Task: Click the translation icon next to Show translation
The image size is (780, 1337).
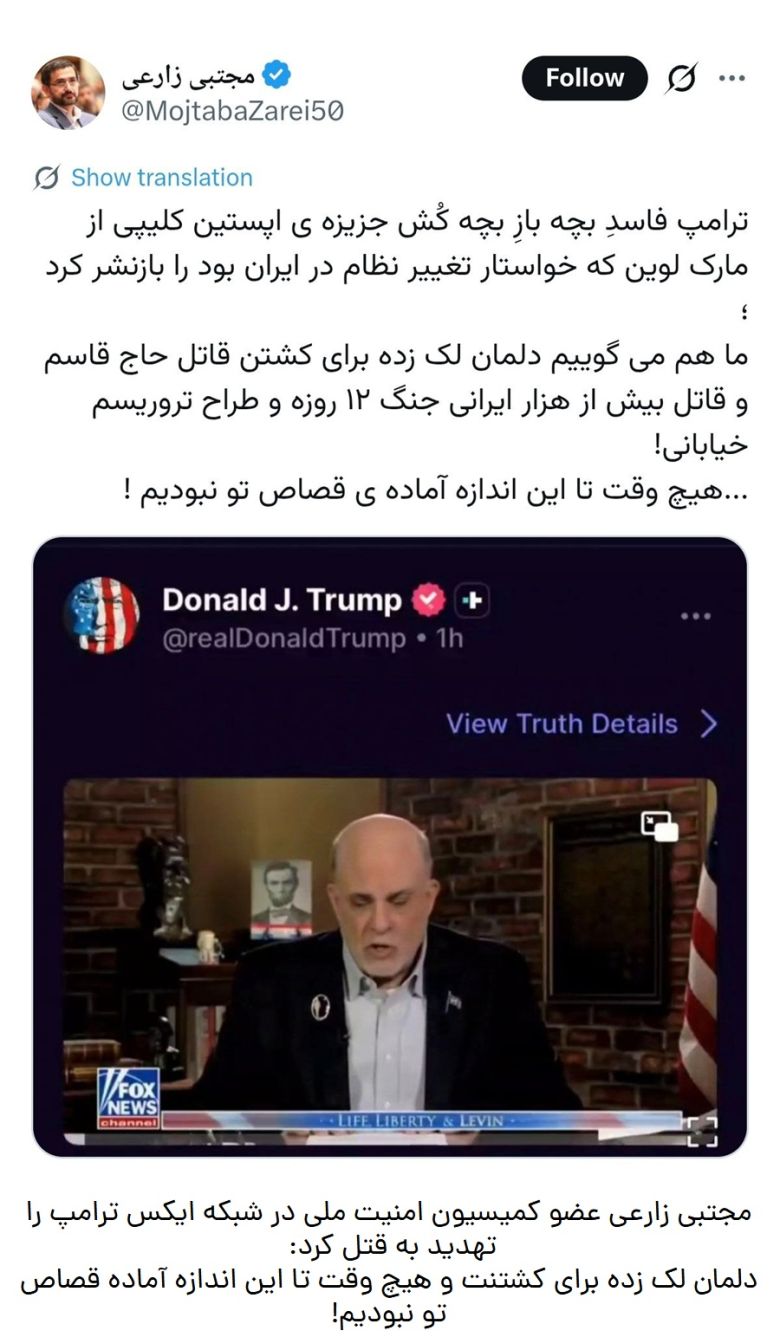Action: 46,178
